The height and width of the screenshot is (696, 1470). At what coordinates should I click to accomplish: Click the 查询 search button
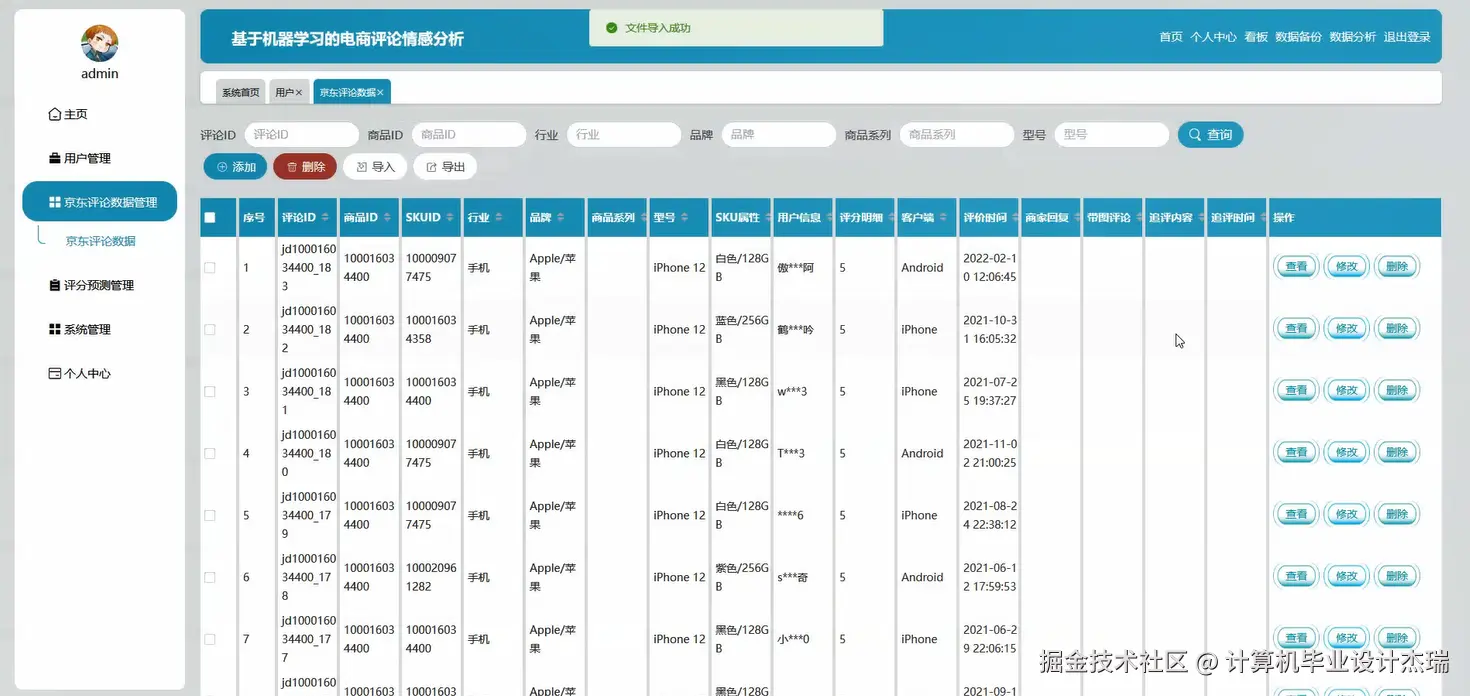pyautogui.click(x=1210, y=135)
